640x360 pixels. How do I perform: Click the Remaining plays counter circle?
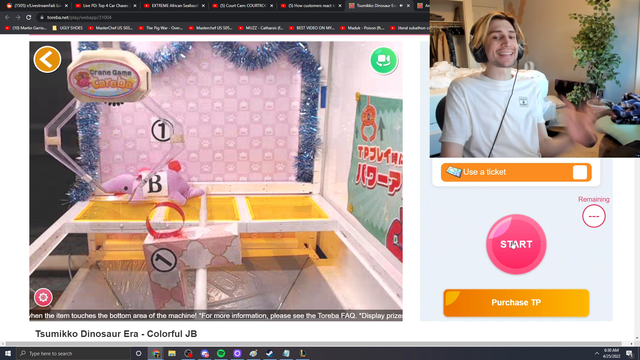tap(593, 216)
